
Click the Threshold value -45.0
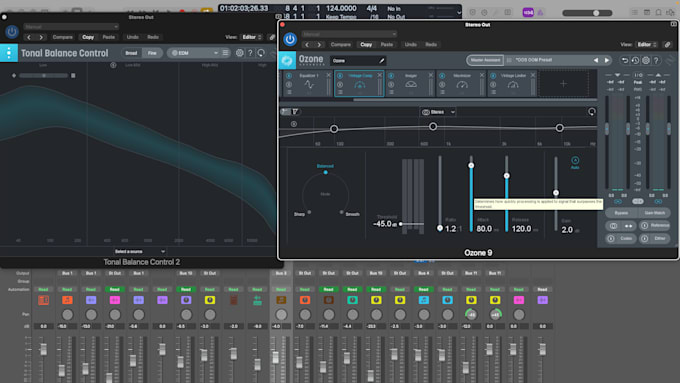382,224
